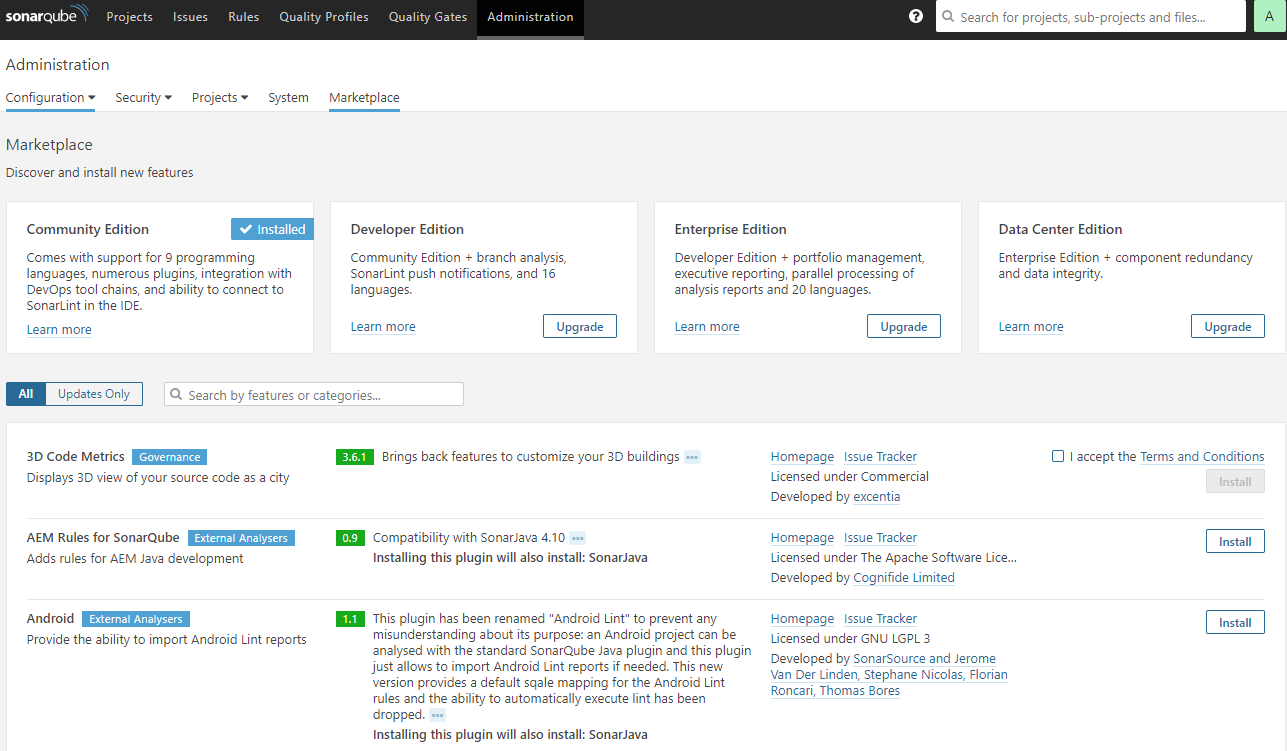Click the Governance category tag
1287x751 pixels.
pos(169,457)
